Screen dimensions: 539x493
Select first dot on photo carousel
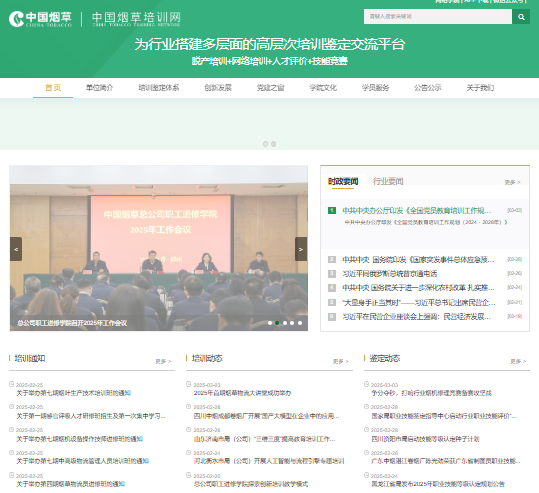pyautogui.click(x=270, y=323)
